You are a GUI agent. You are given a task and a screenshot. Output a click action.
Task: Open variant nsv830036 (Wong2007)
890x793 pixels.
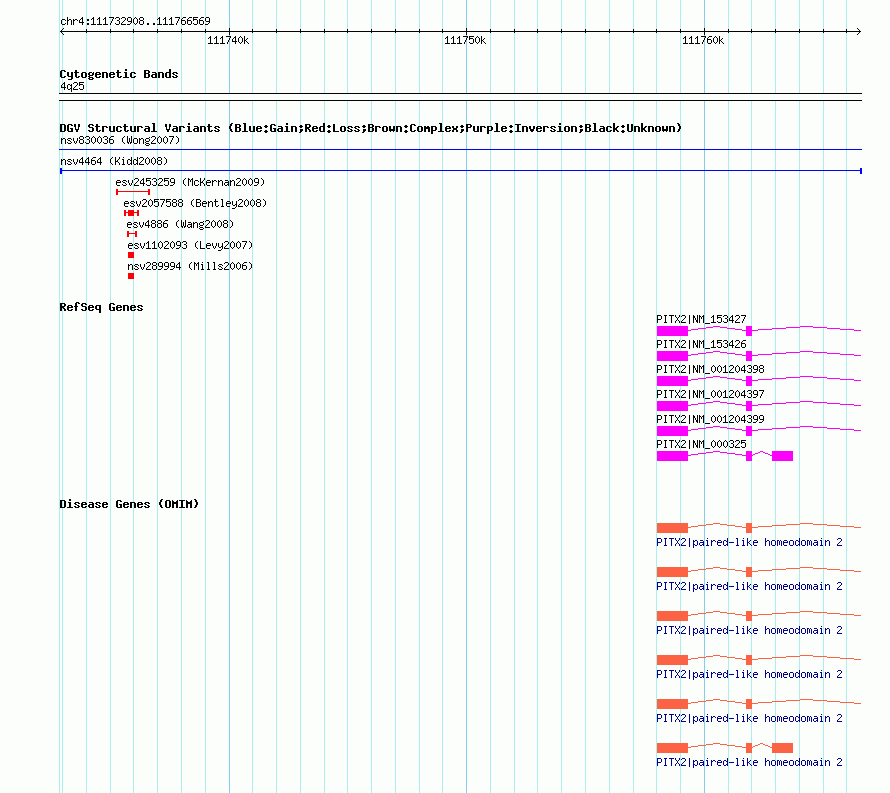click(120, 140)
